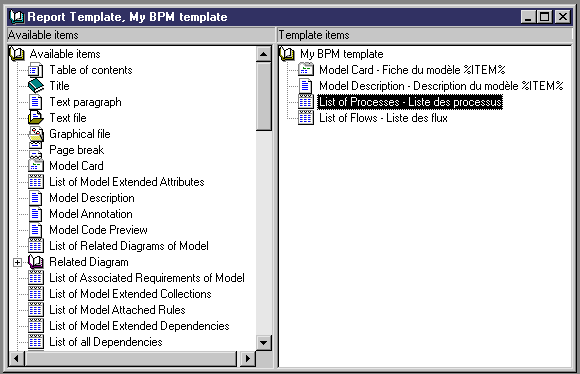The image size is (580, 374).
Task: Click the Title book icon
Action: 36,86
